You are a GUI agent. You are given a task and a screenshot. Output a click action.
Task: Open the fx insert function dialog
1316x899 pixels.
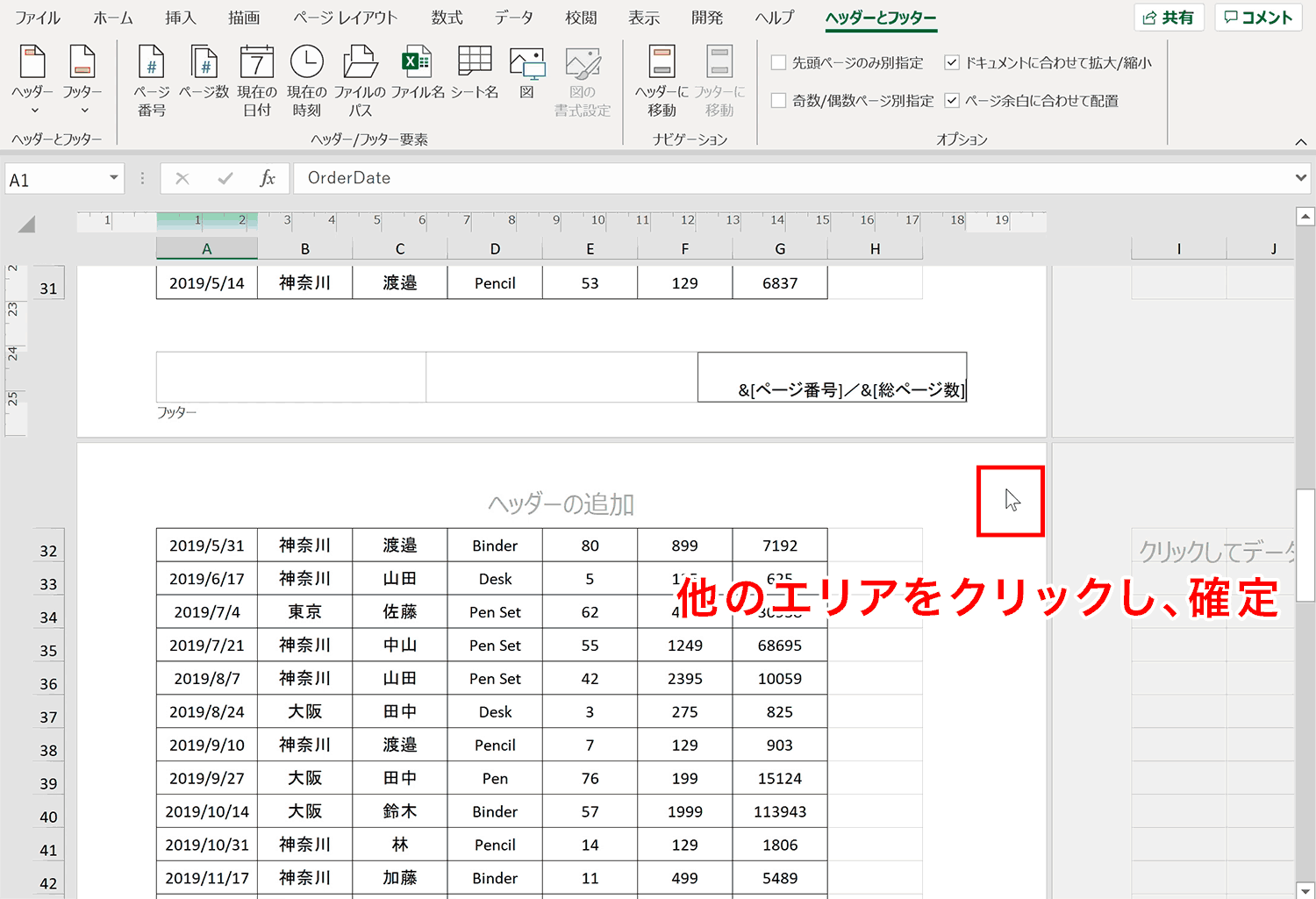pyautogui.click(x=268, y=179)
